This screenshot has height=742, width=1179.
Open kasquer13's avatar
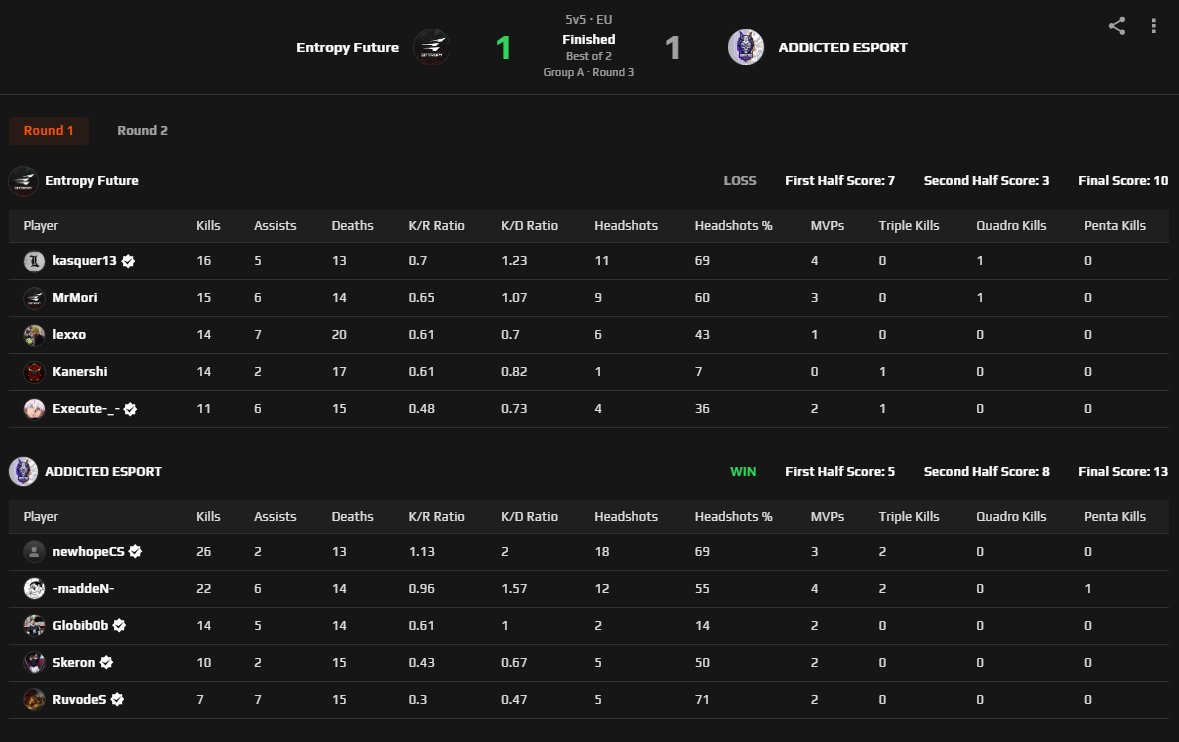pos(34,261)
